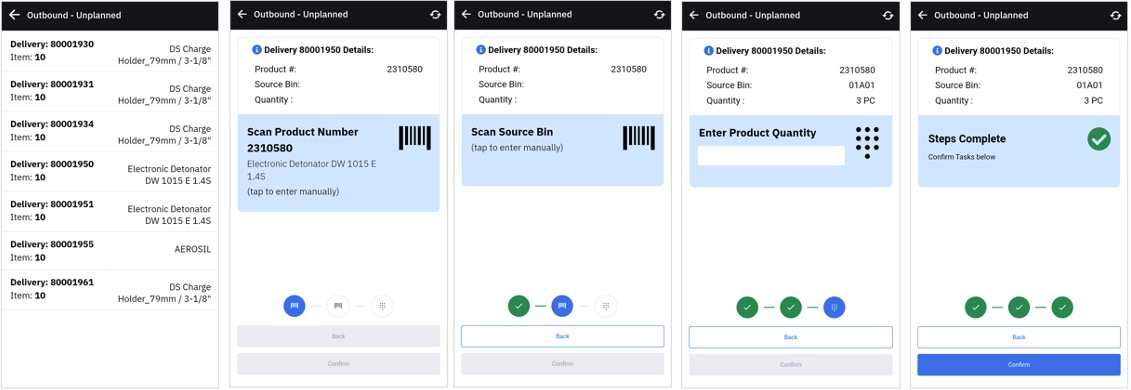Tap the numeric keypad icon beside Enter Product Quantity
Image resolution: width=1131 pixels, height=390 pixels.
coord(867,143)
